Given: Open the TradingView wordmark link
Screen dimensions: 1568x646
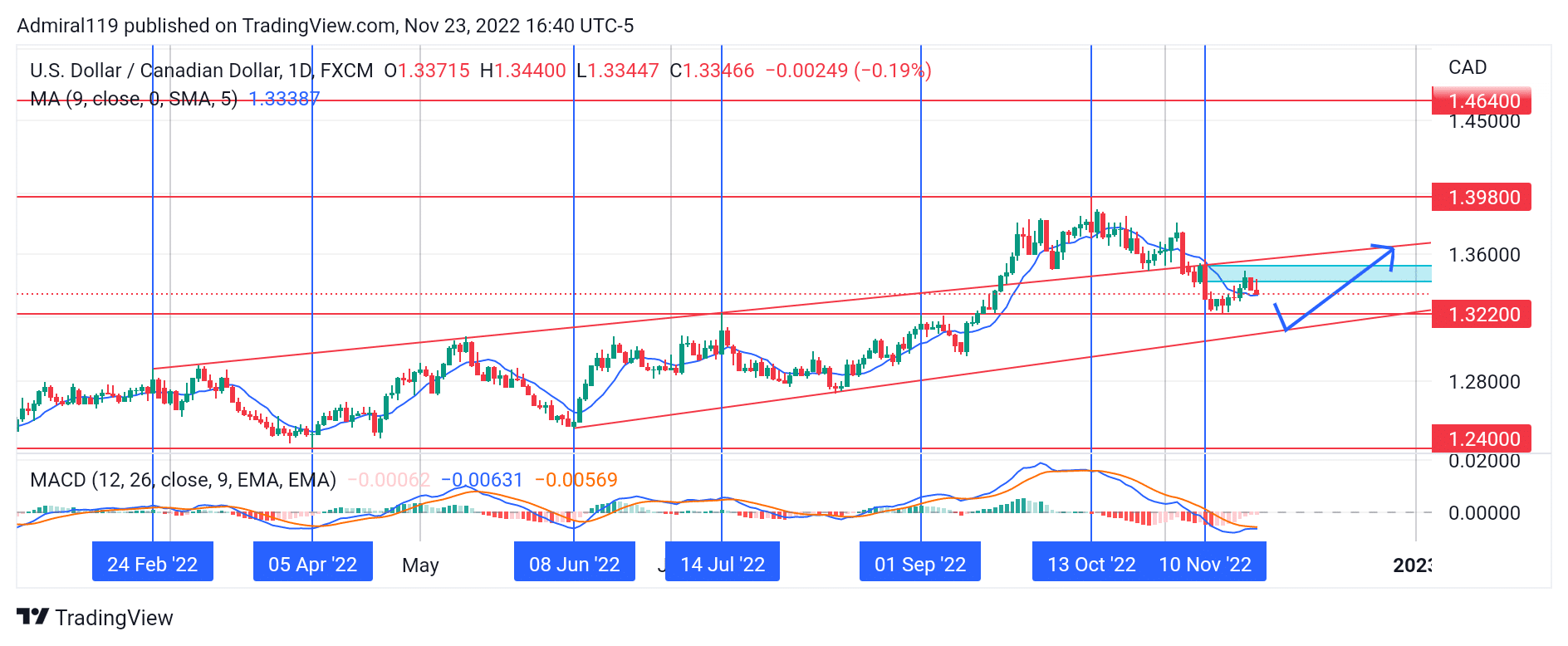Looking at the screenshot, I should point(114,618).
